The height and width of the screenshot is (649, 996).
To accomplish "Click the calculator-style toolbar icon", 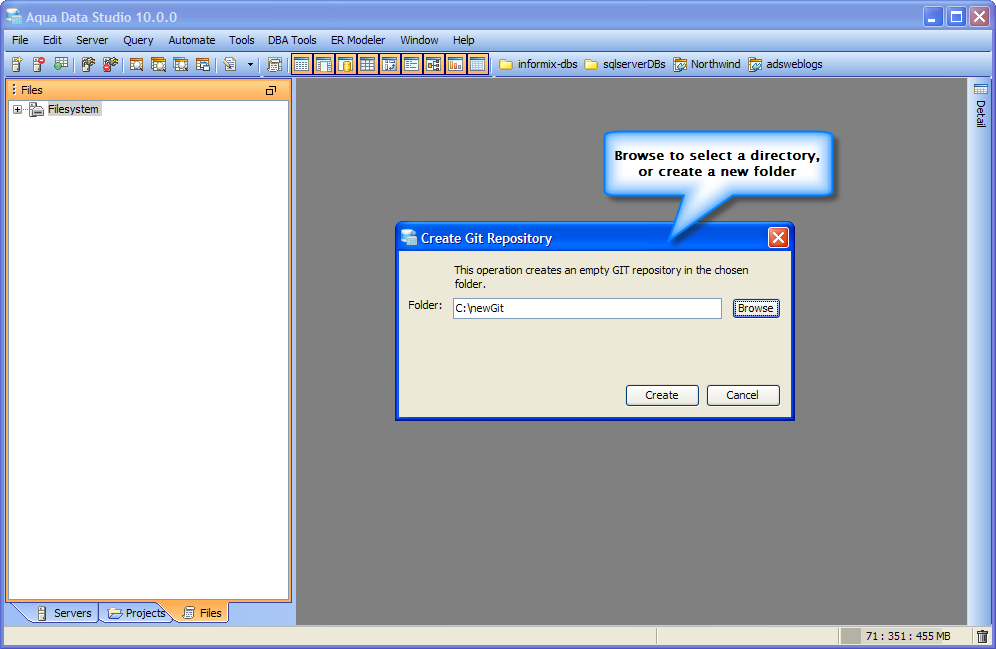I will 274,64.
